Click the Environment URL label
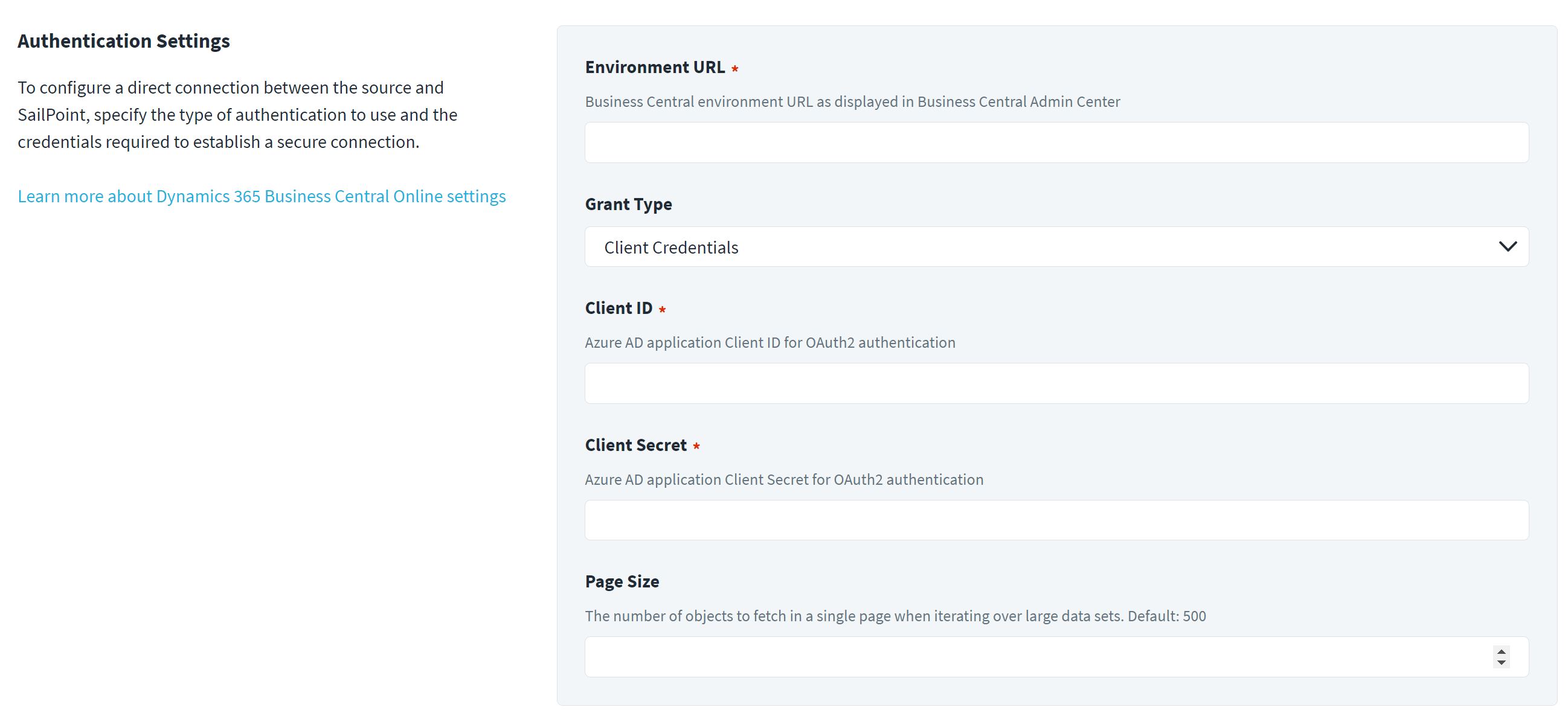Screen dimensions: 1568x713 click(655, 67)
